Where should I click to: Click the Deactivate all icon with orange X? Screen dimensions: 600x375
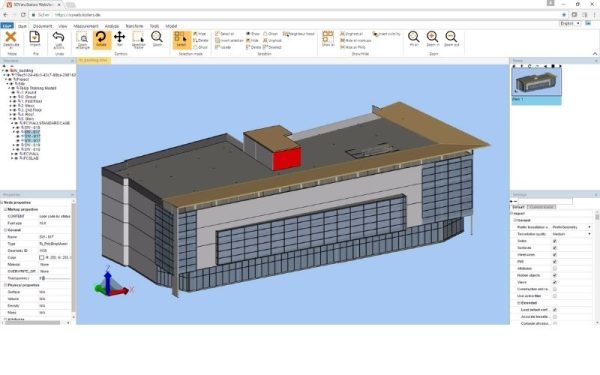pos(11,37)
